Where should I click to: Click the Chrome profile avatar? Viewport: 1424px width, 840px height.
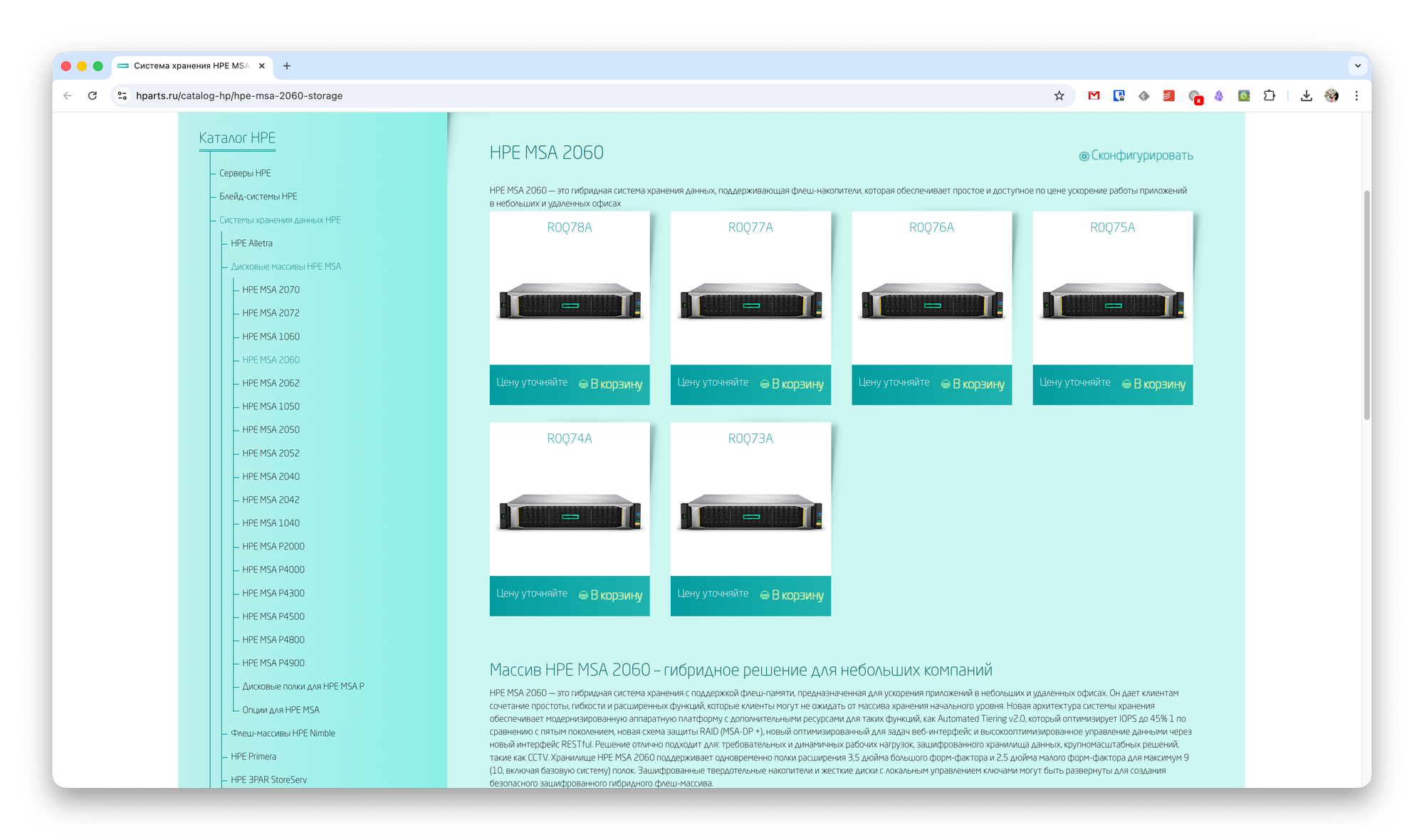[x=1331, y=95]
